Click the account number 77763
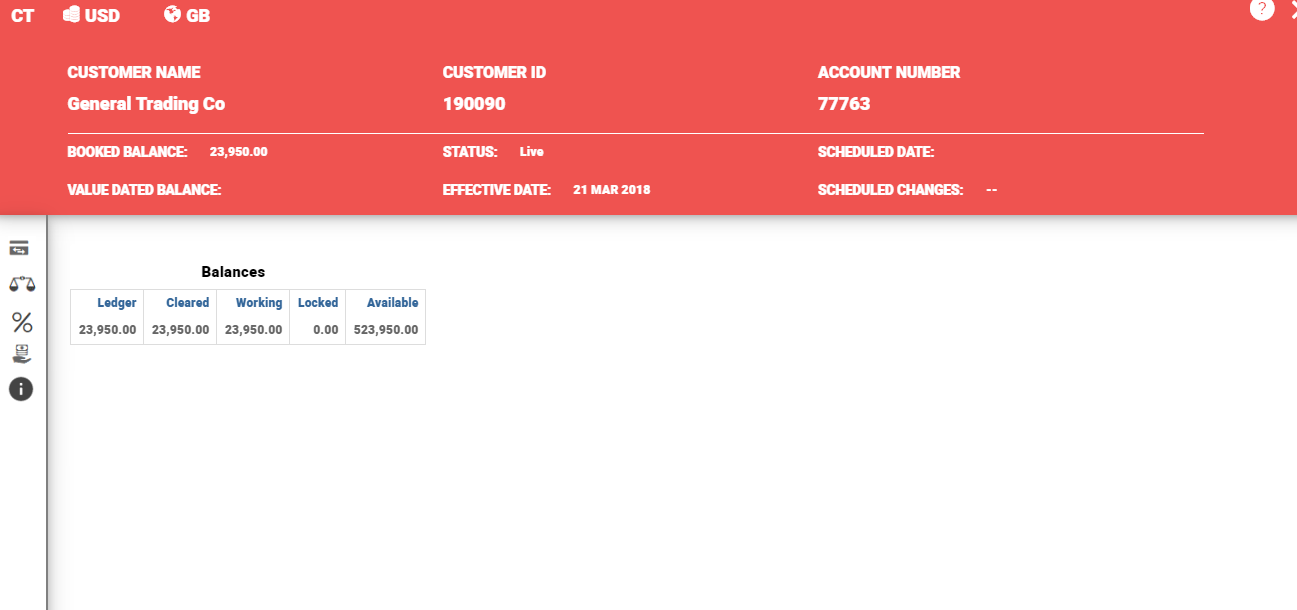The image size is (1297, 610). coord(844,104)
